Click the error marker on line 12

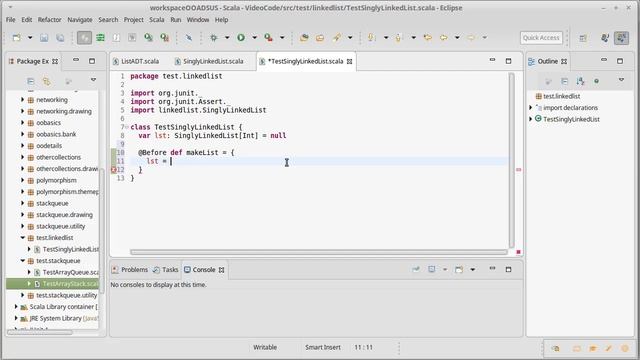(x=114, y=170)
